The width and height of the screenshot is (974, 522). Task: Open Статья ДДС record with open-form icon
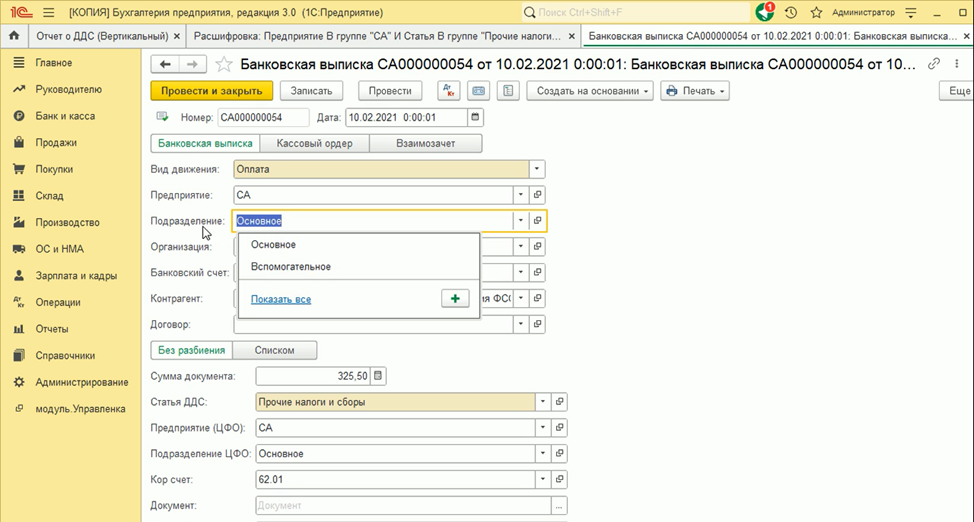coord(560,401)
